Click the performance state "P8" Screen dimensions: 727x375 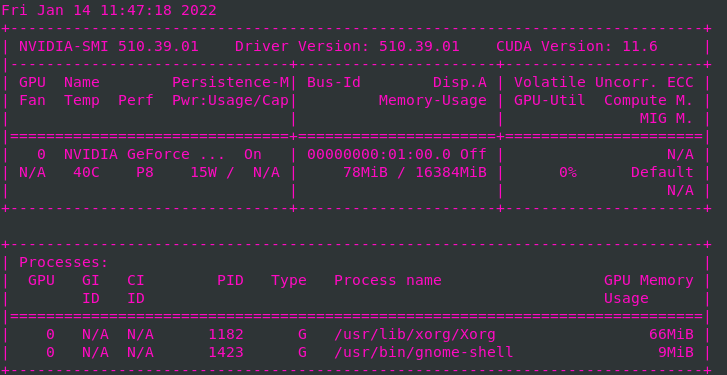[145, 172]
